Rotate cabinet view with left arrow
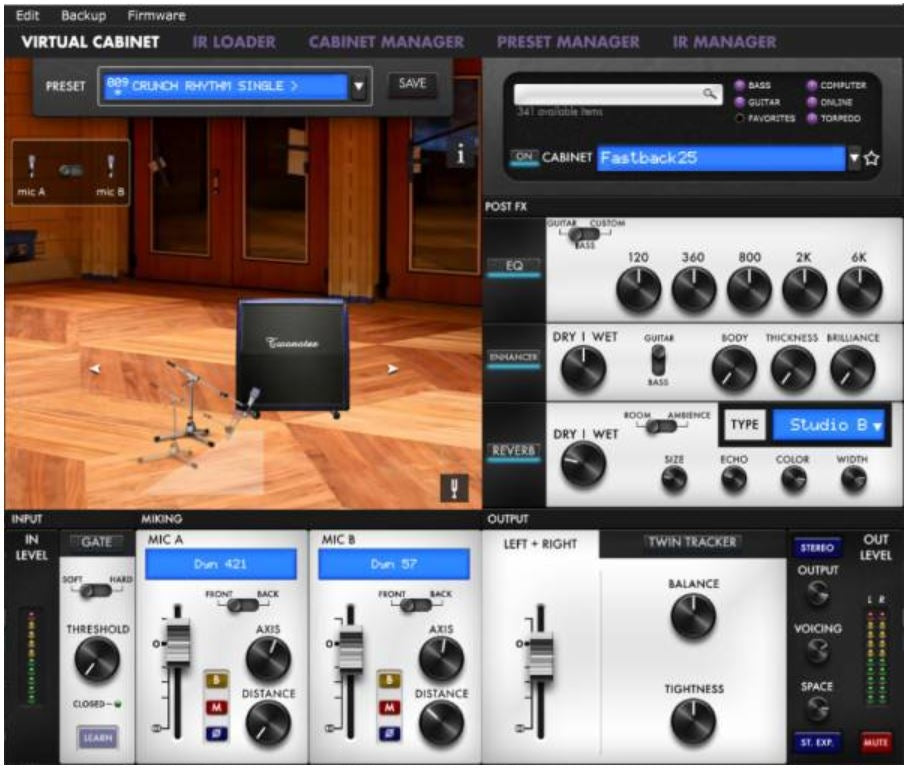The image size is (910, 770). point(95,369)
